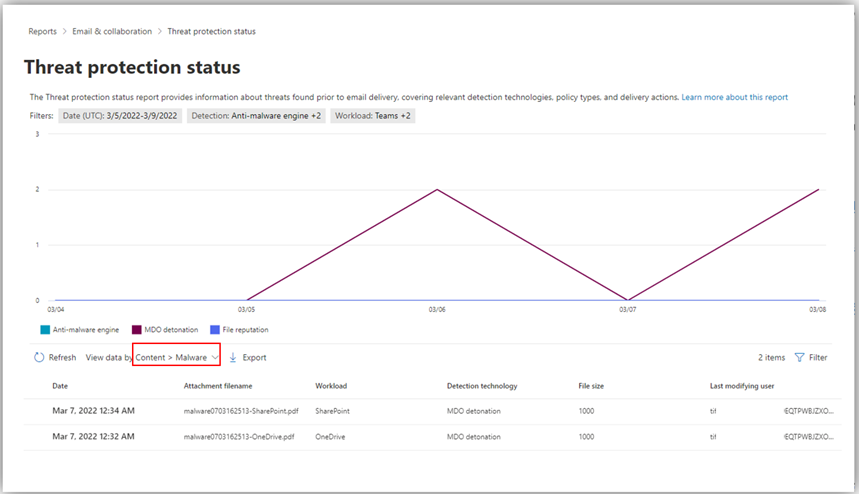The height and width of the screenshot is (494, 859).
Task: Click the Export download icon
Action: point(233,357)
